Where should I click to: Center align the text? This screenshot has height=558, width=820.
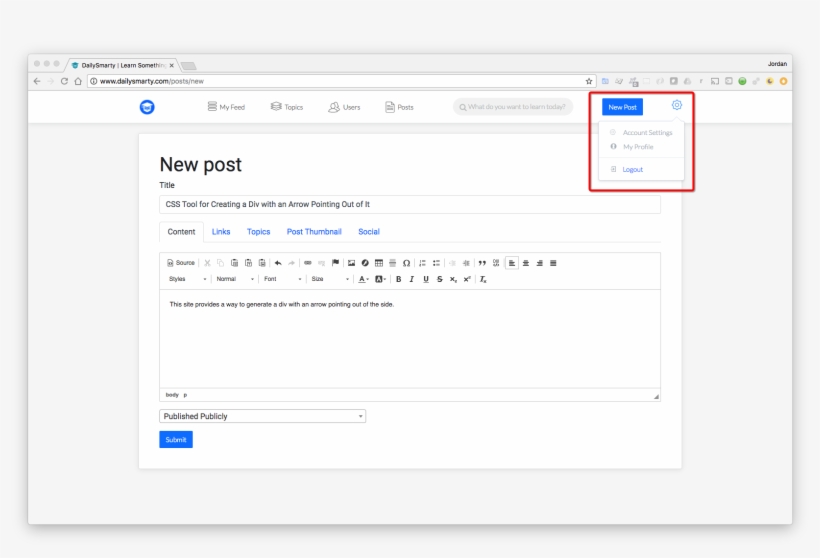pos(526,263)
